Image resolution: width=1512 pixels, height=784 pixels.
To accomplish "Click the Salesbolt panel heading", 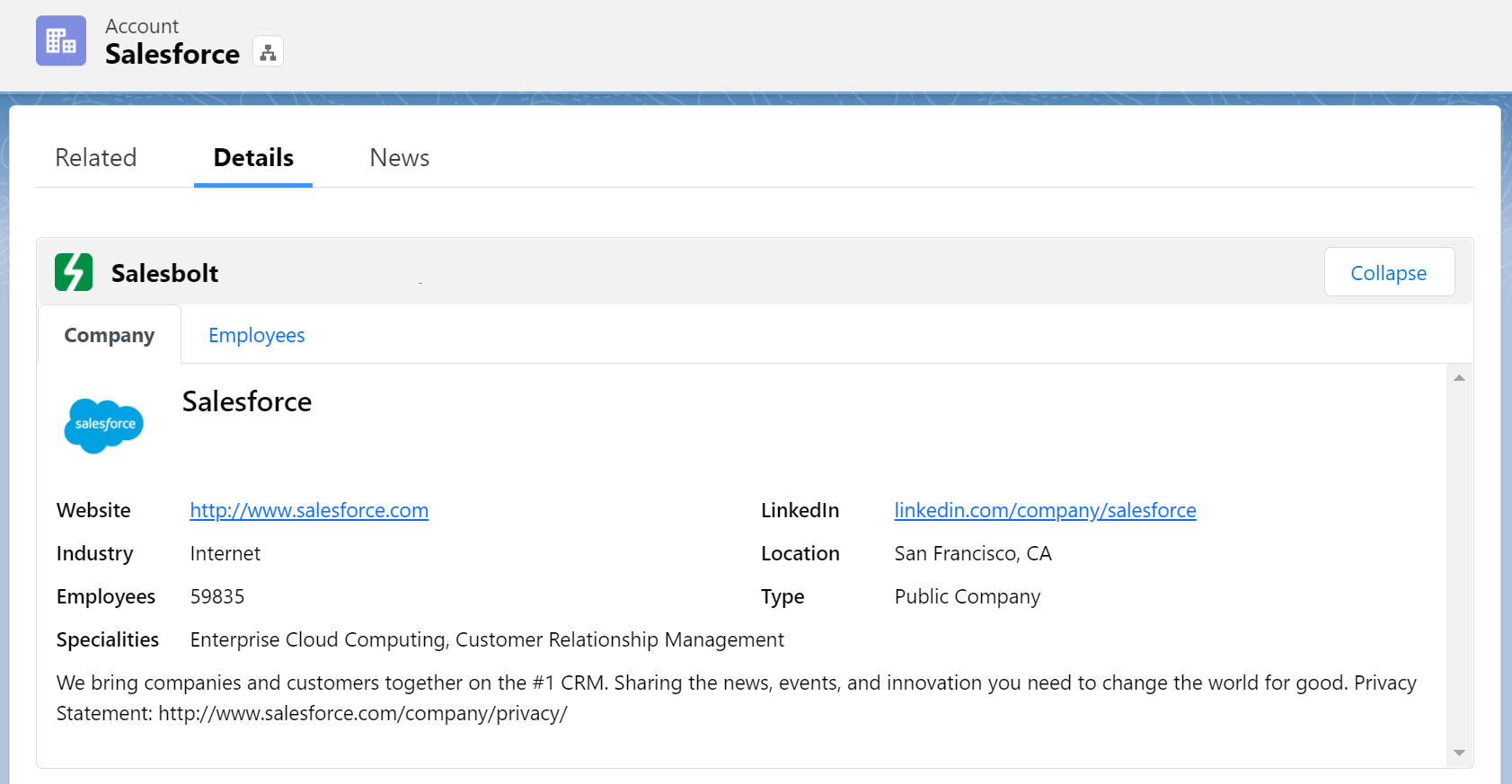I will (164, 273).
